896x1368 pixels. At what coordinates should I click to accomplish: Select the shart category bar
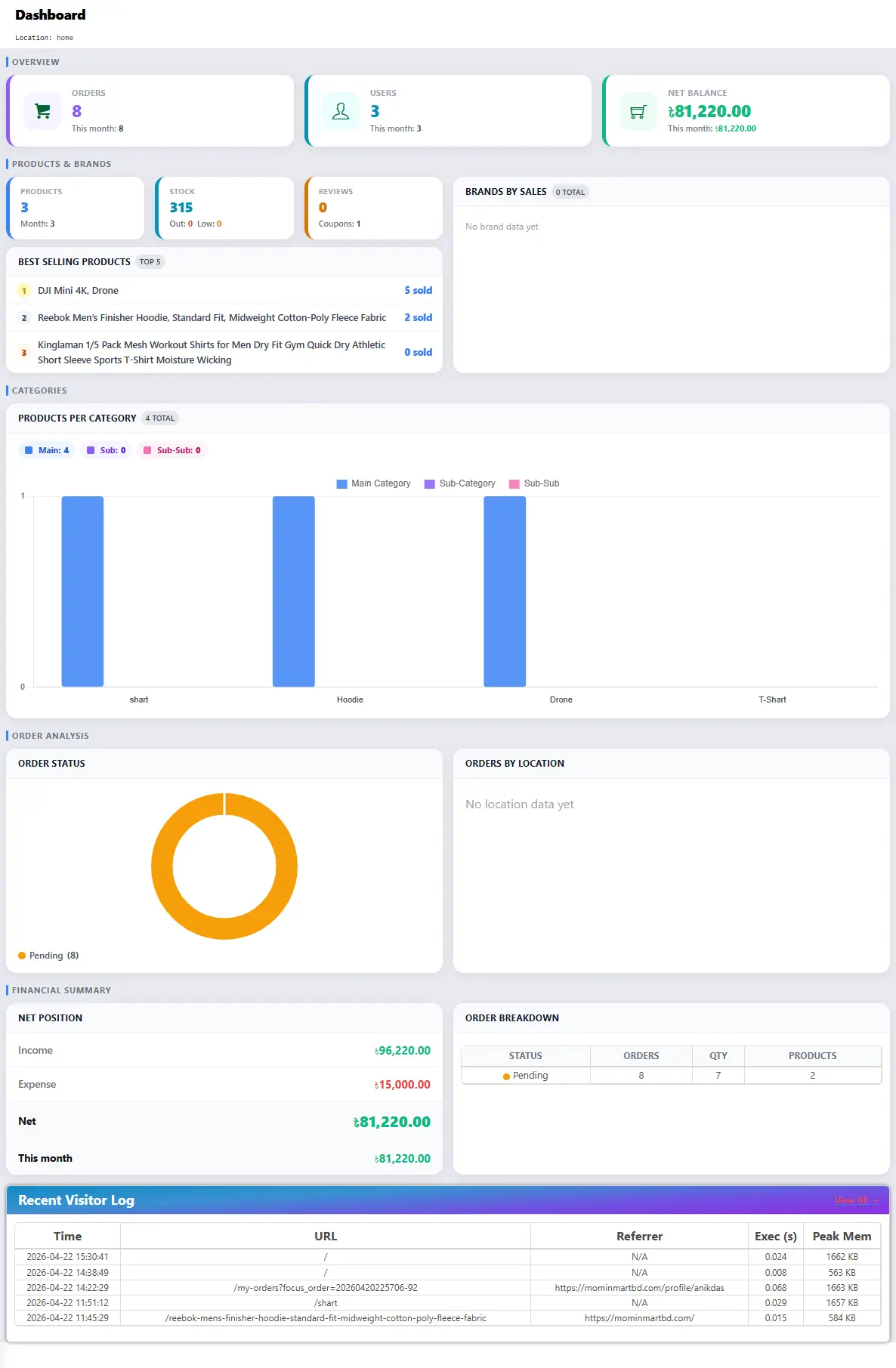[x=82, y=591]
